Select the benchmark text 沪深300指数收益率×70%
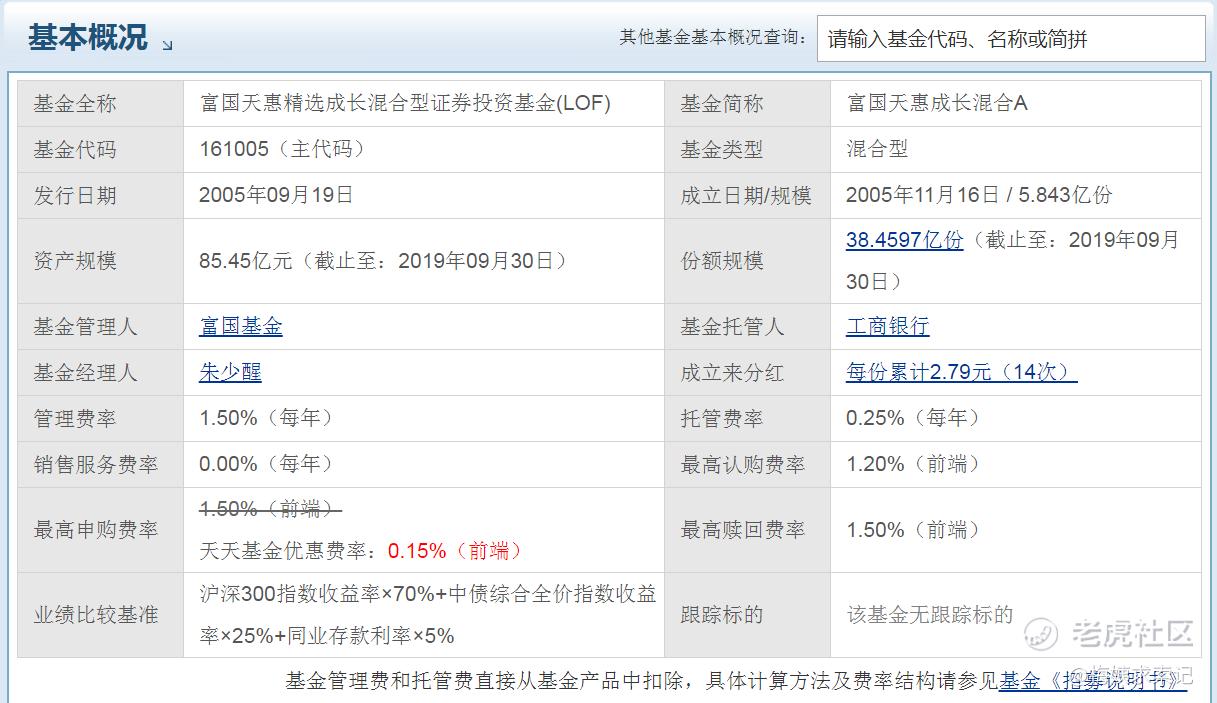This screenshot has height=703, width=1217. click(x=317, y=594)
